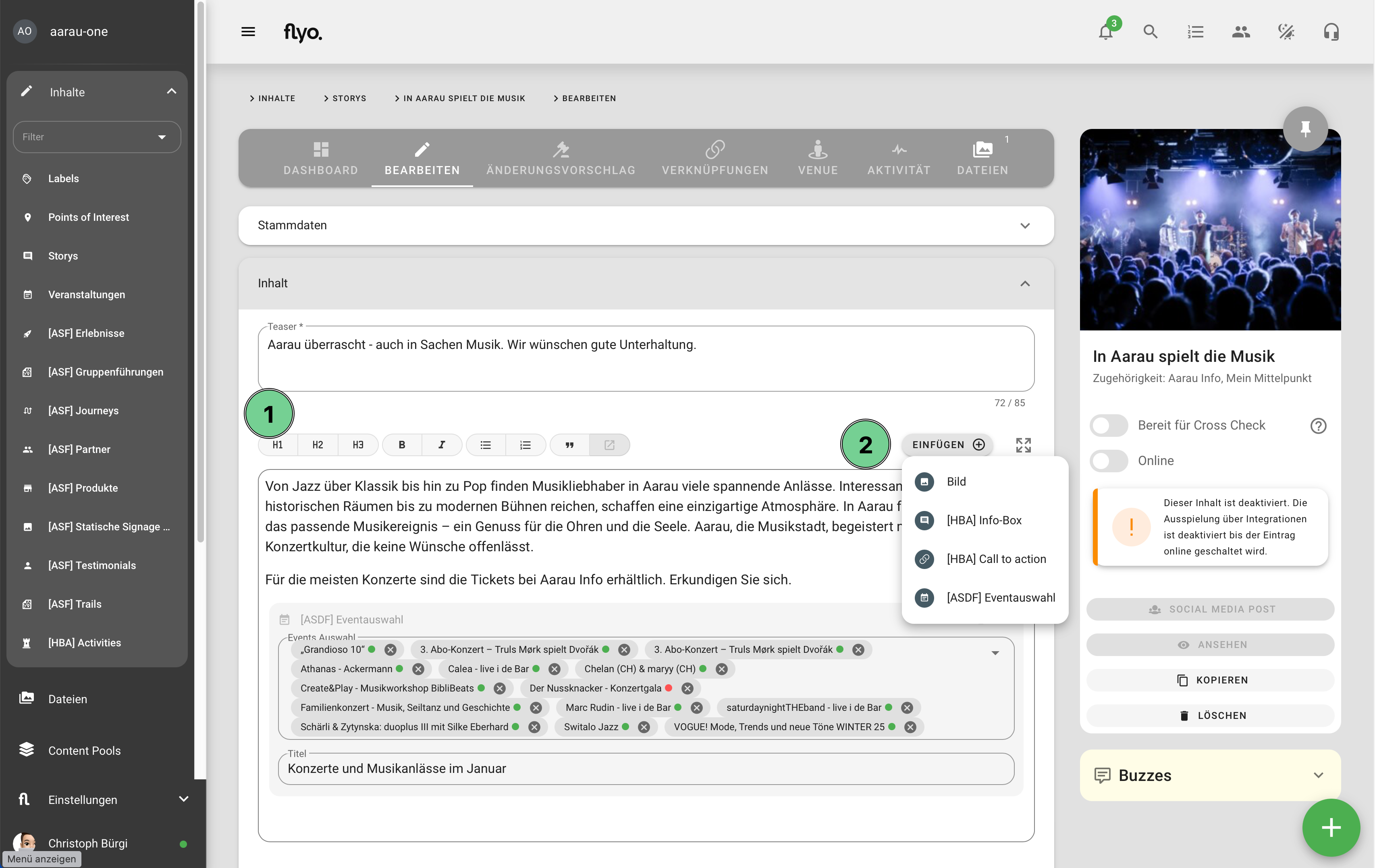Click into the Titel input field

(645, 768)
